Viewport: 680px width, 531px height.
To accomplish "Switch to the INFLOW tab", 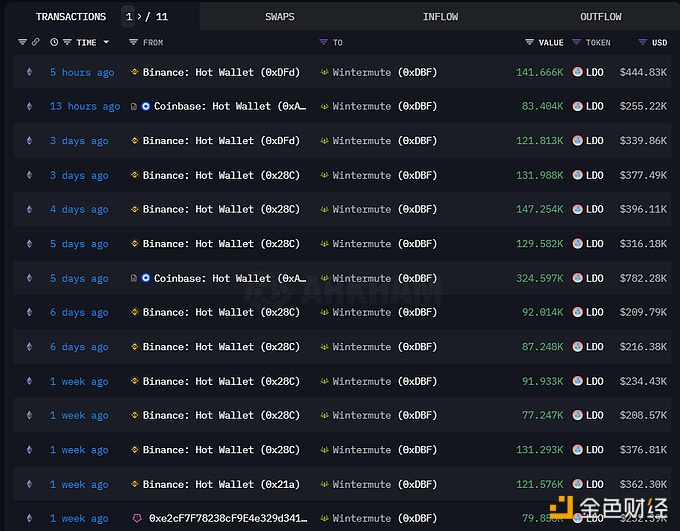I will coord(440,17).
